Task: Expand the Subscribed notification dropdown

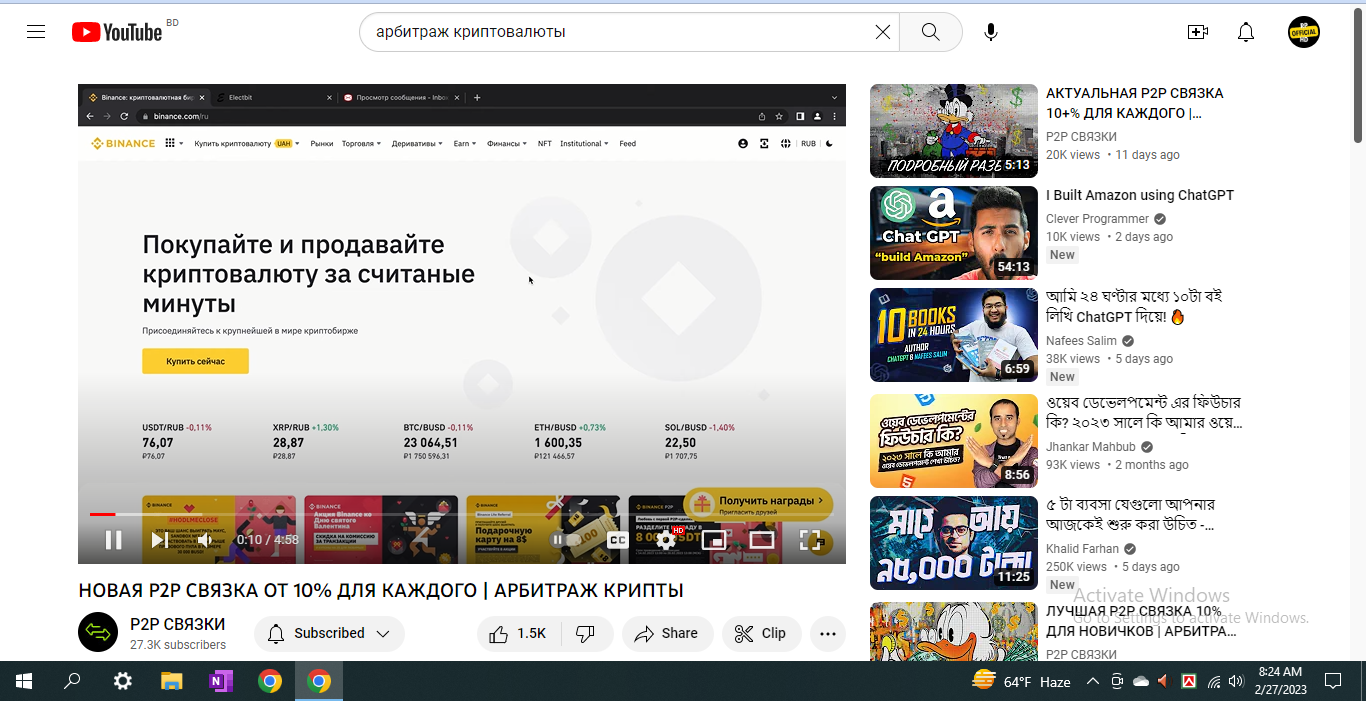Action: point(330,633)
